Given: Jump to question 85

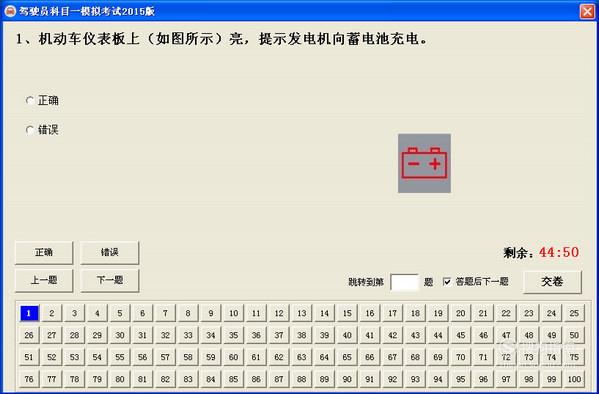Looking at the screenshot, I should (x=233, y=379).
